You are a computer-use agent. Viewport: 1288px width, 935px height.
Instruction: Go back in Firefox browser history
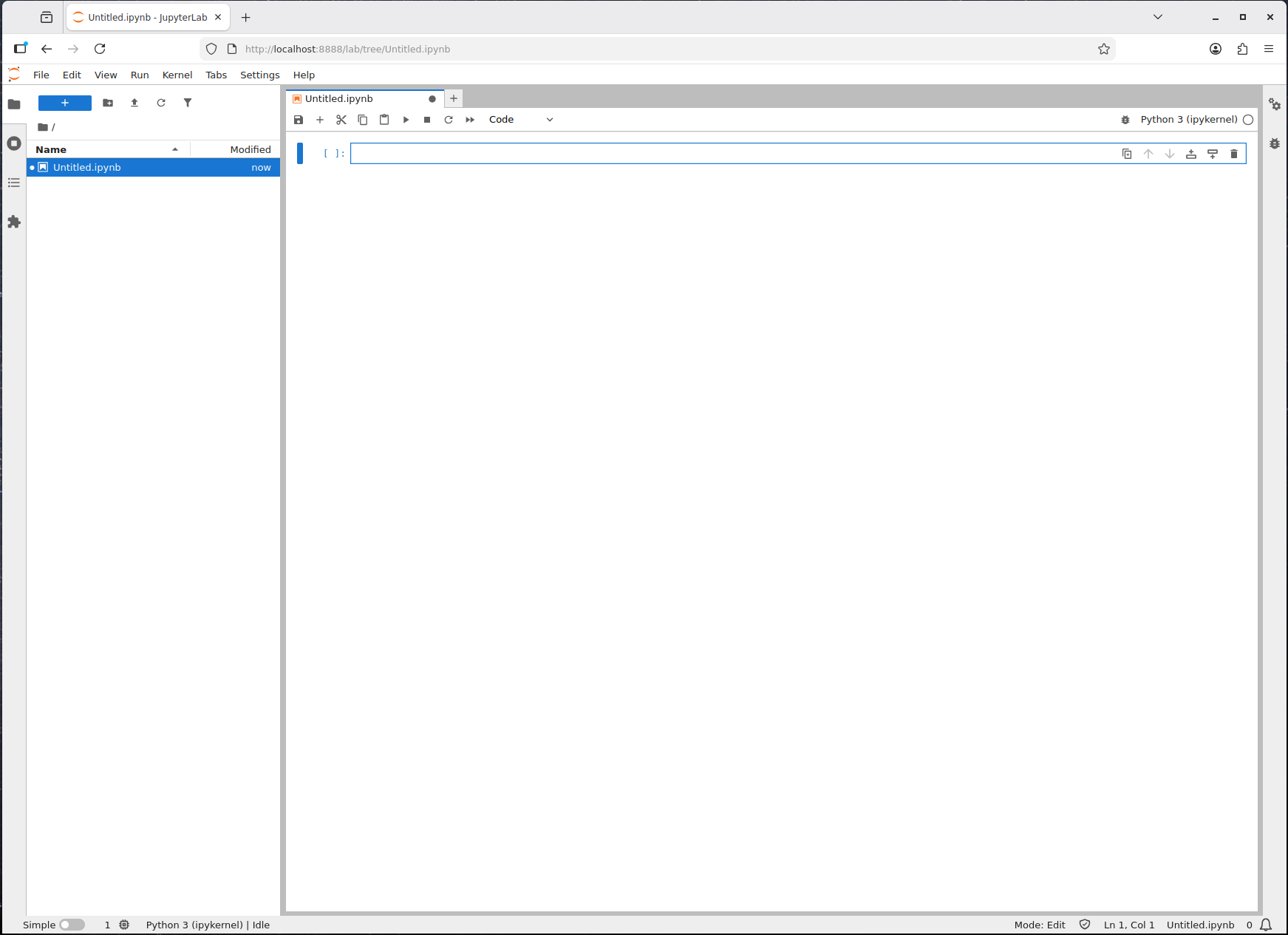[x=47, y=49]
